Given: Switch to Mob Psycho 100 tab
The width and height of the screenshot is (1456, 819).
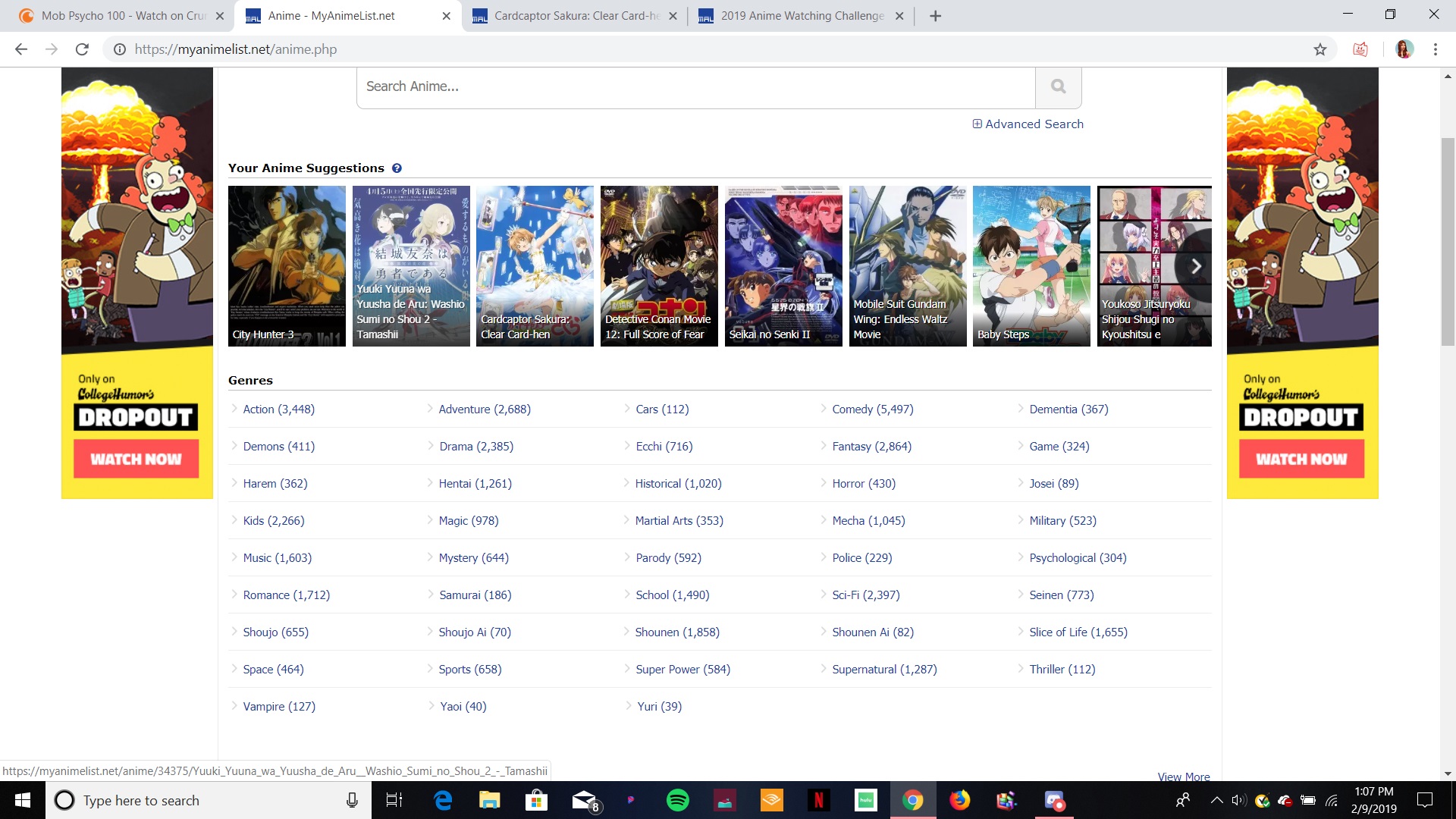Looking at the screenshot, I should click(121, 16).
